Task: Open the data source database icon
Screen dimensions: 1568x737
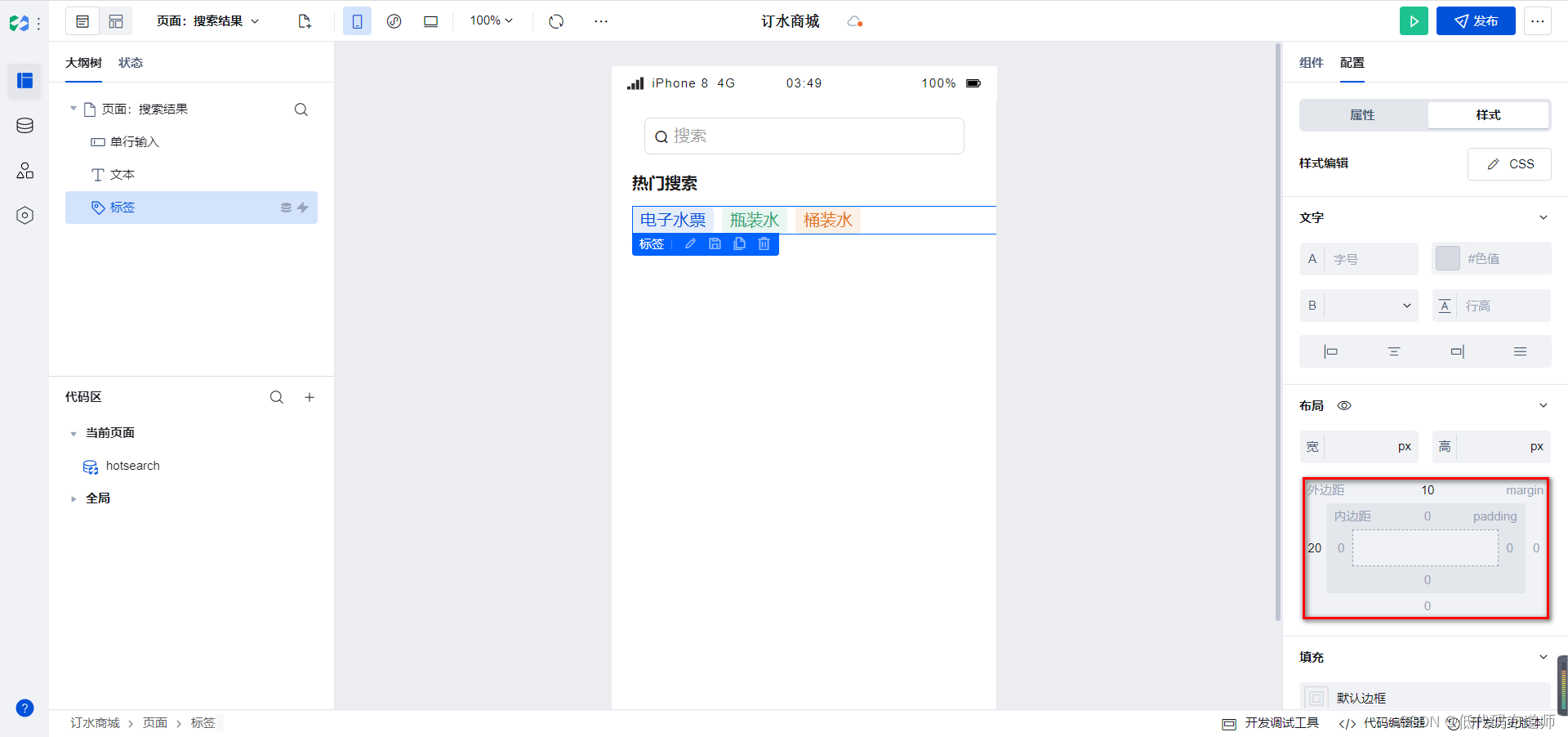Action: (24, 125)
